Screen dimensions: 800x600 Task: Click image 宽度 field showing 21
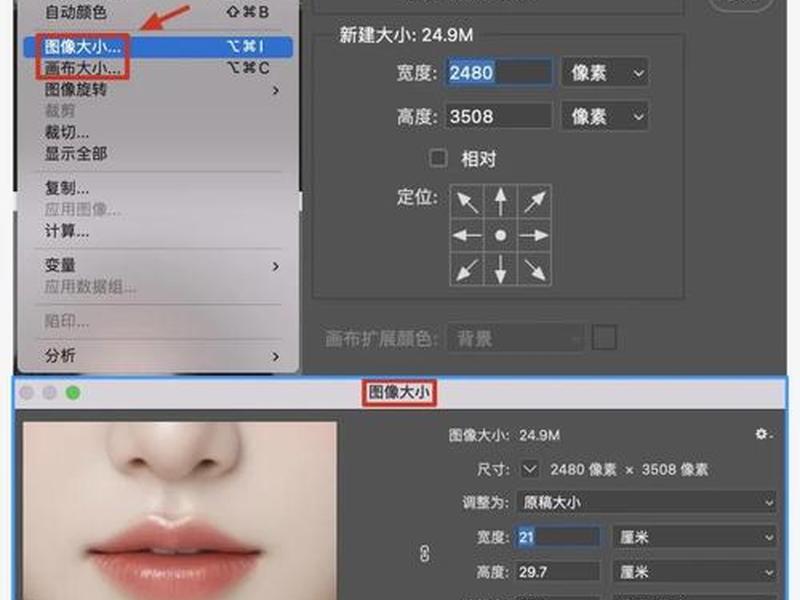[557, 537]
